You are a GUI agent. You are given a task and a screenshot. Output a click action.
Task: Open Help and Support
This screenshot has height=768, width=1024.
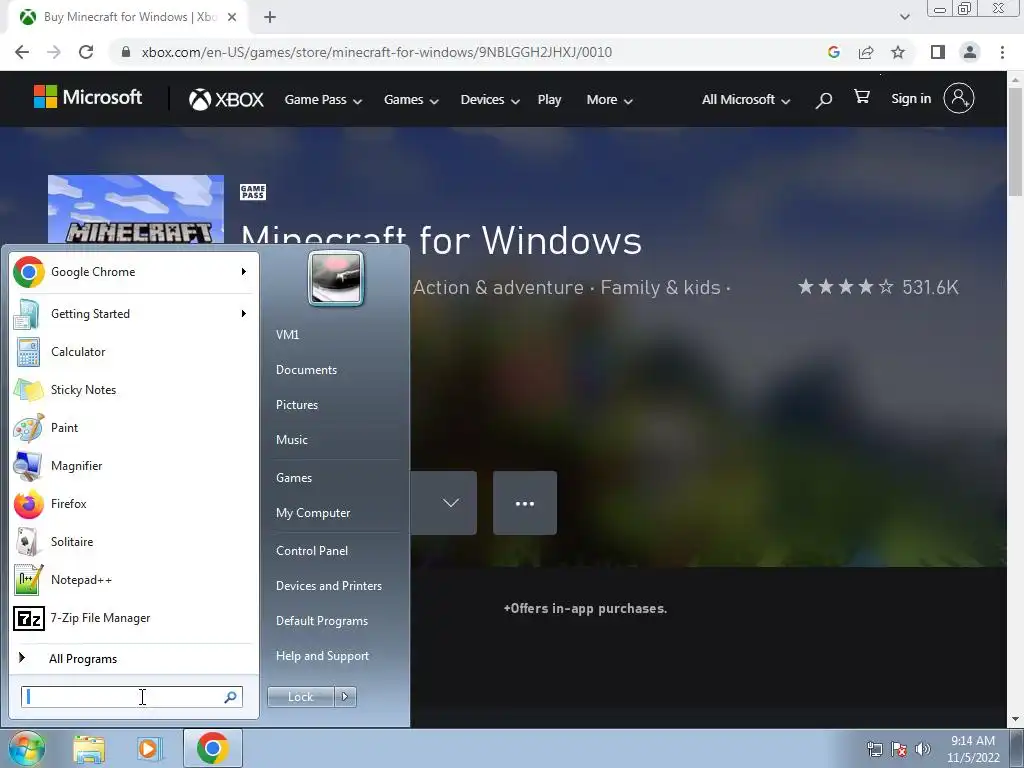(x=323, y=656)
